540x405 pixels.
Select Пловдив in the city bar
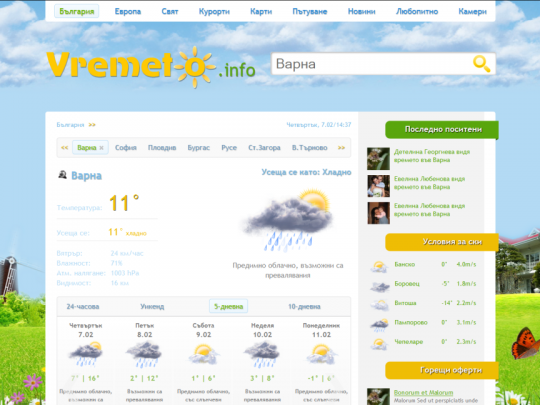click(162, 148)
